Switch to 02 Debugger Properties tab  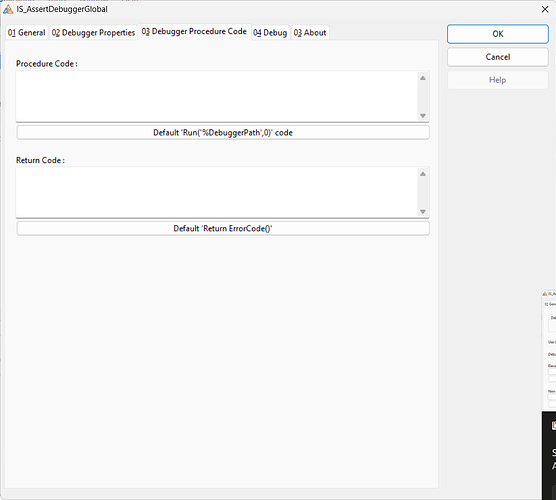click(93, 33)
